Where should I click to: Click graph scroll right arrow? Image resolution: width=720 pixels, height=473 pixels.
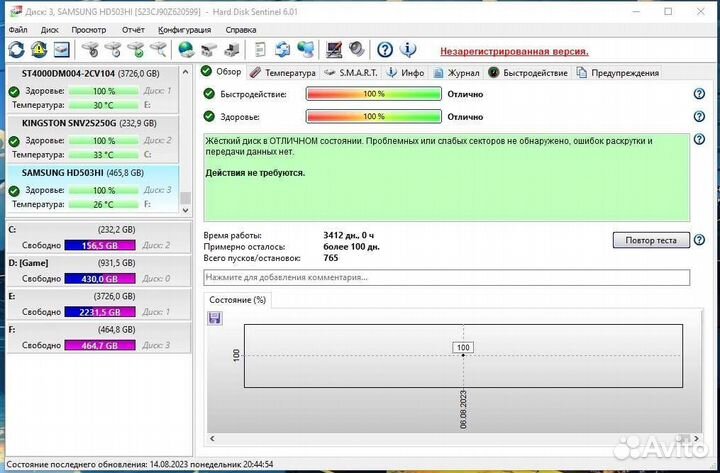(696, 439)
